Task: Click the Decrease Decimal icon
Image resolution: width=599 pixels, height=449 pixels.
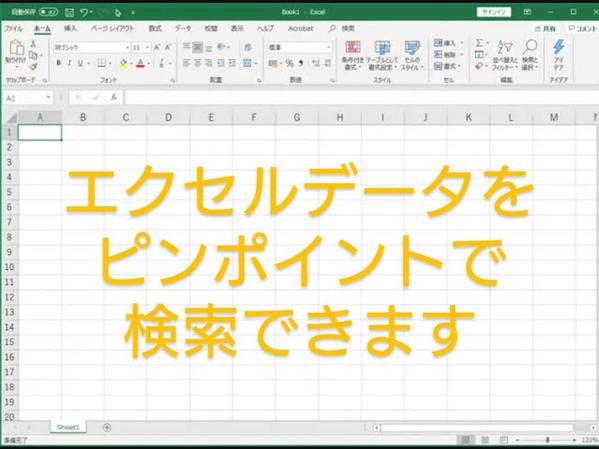Action: [x=327, y=63]
